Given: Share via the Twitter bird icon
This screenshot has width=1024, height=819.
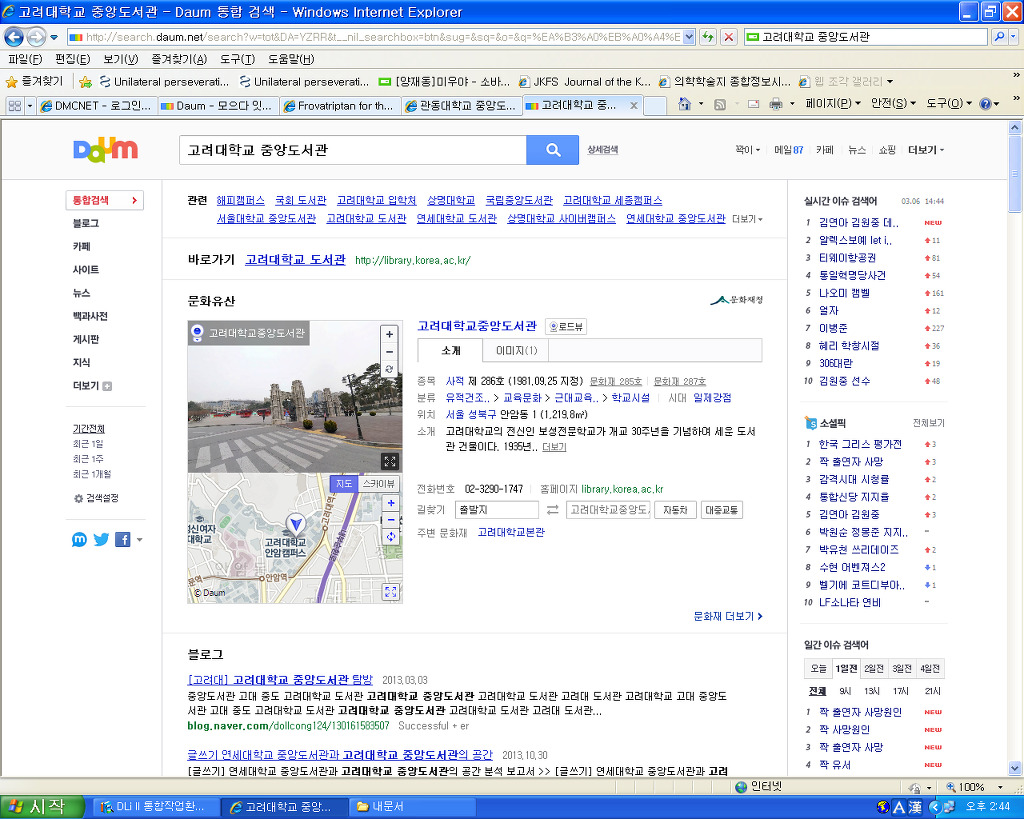Looking at the screenshot, I should (101, 539).
